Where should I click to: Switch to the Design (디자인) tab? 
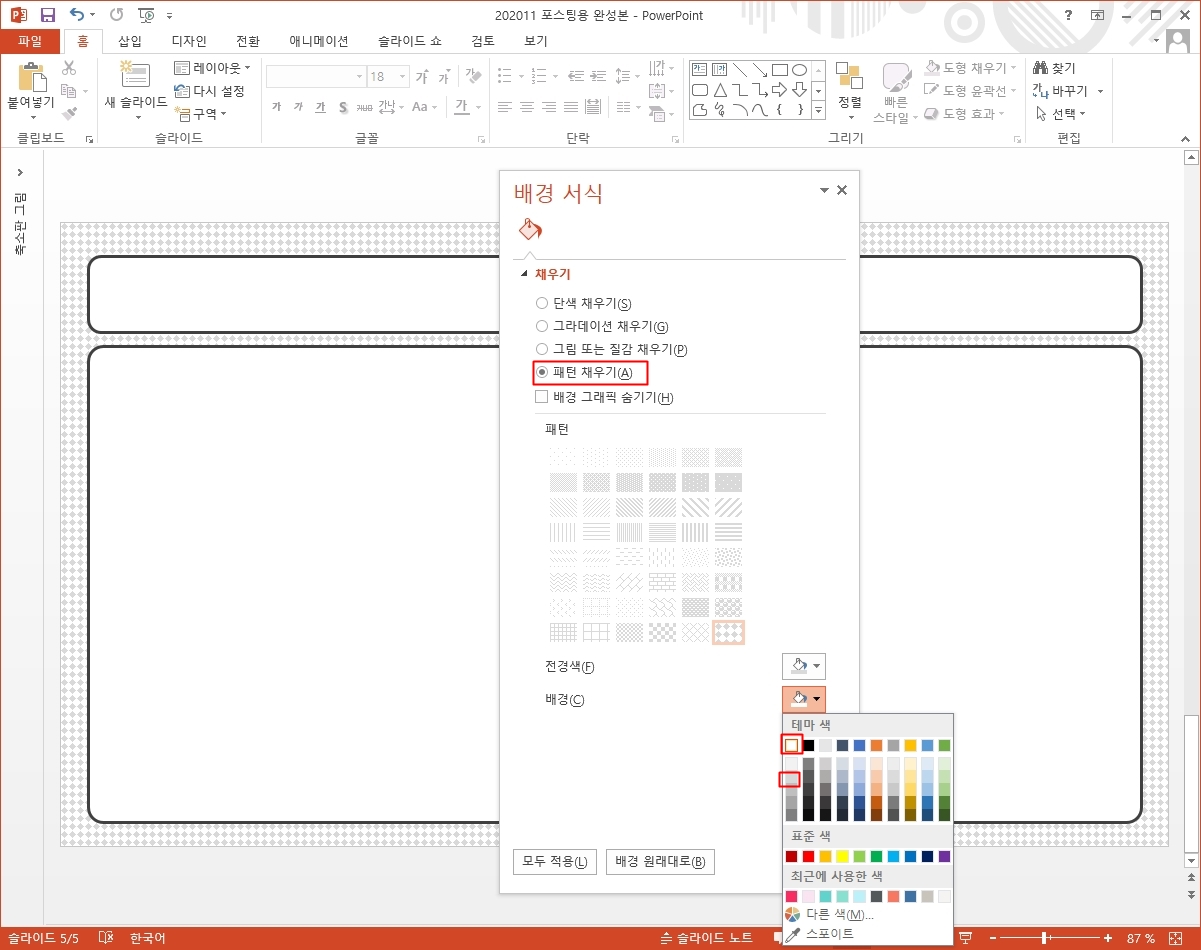189,41
